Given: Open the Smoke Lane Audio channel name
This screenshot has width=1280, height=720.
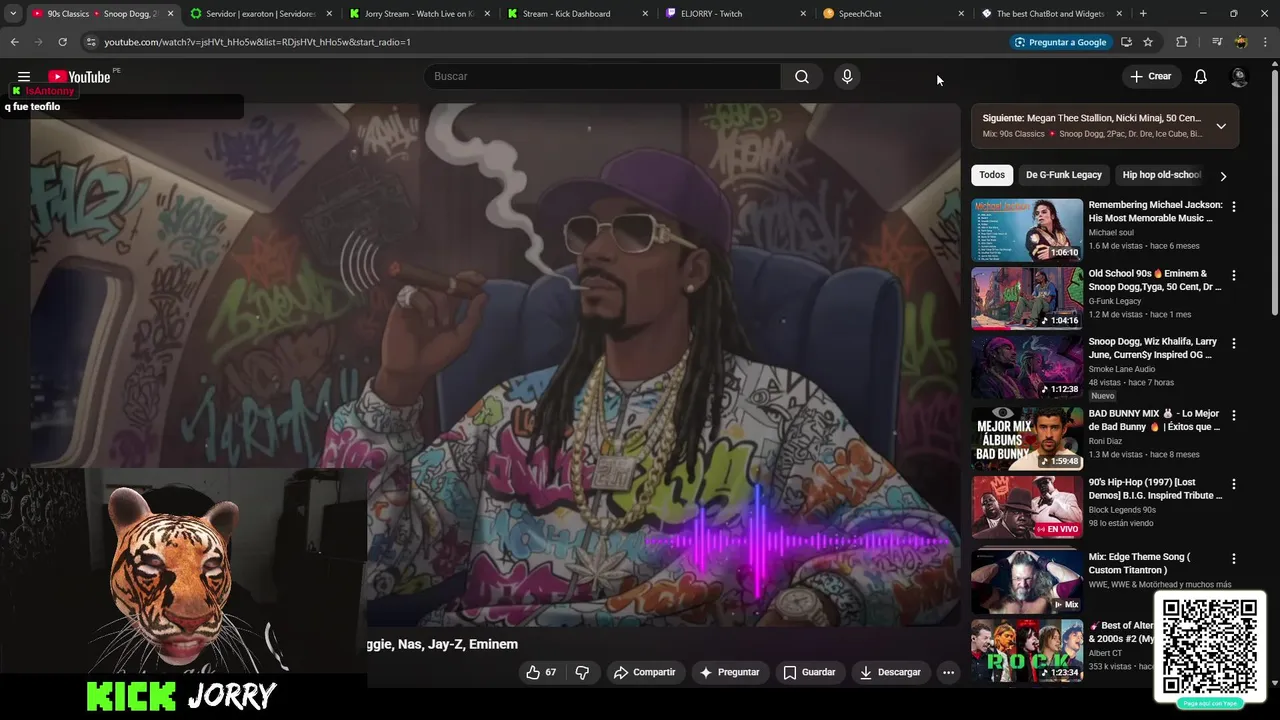Looking at the screenshot, I should tap(1122, 369).
